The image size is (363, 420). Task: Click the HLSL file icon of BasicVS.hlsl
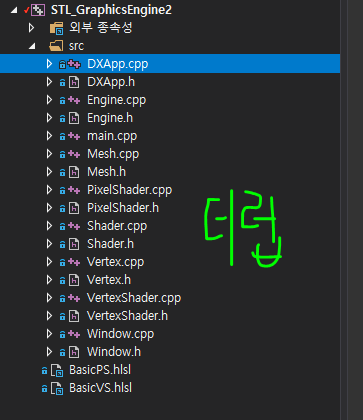pyautogui.click(x=57, y=388)
